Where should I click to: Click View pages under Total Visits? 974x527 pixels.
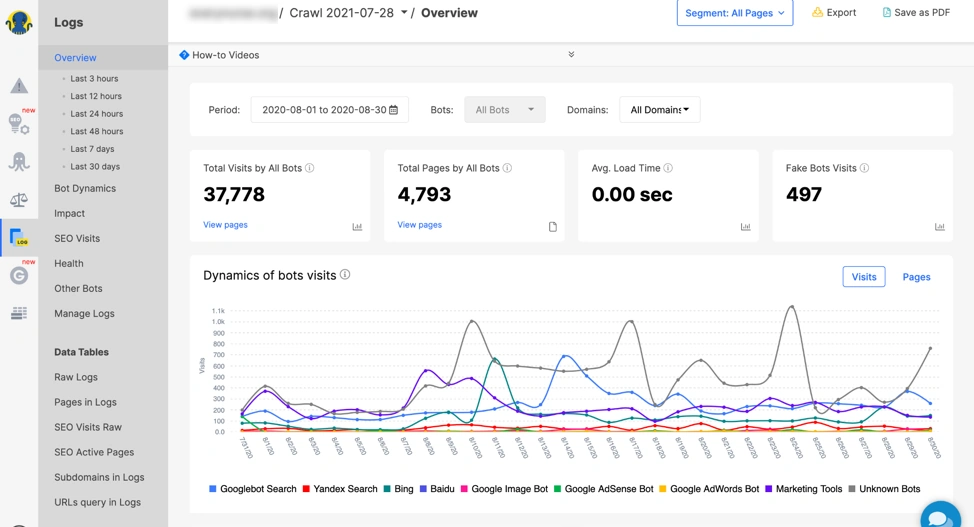[225, 225]
